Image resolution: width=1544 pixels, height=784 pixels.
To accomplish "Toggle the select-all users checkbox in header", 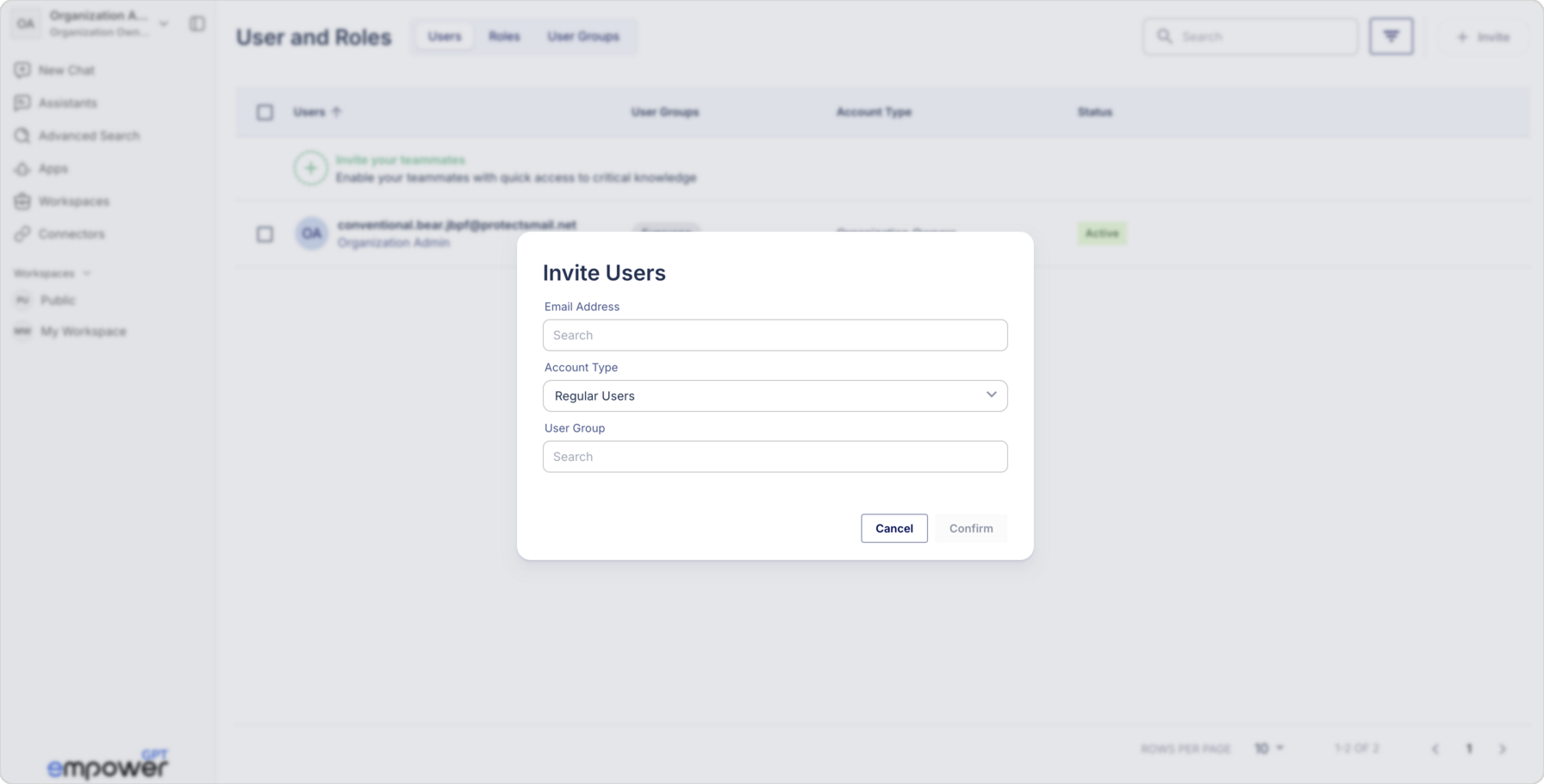I will (265, 112).
